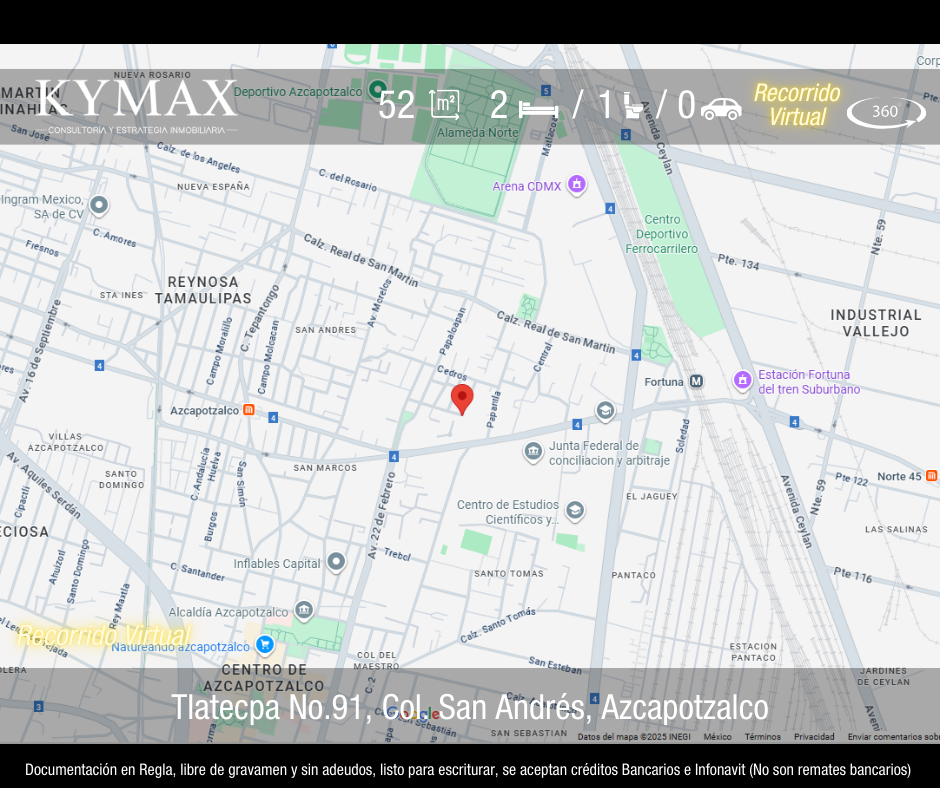The image size is (940, 788).
Task: Click the Inflables Capital map pin
Action: click(x=336, y=562)
